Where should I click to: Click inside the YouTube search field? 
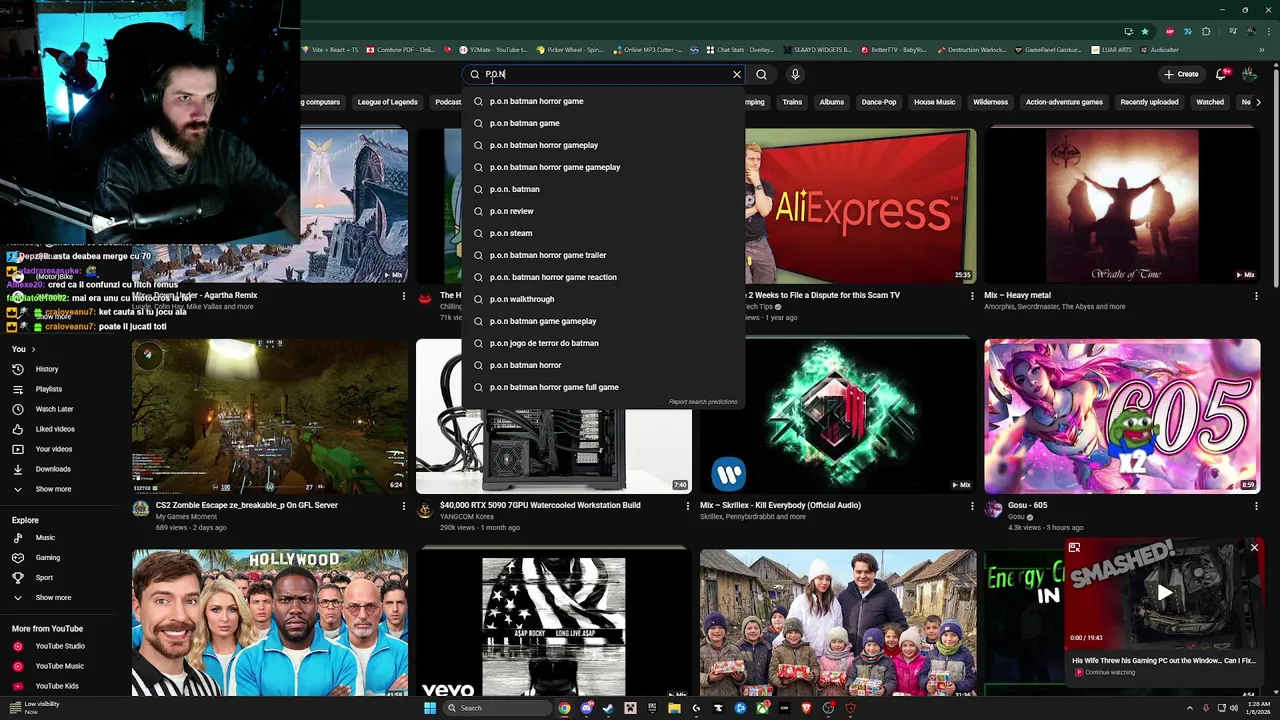pos(605,74)
